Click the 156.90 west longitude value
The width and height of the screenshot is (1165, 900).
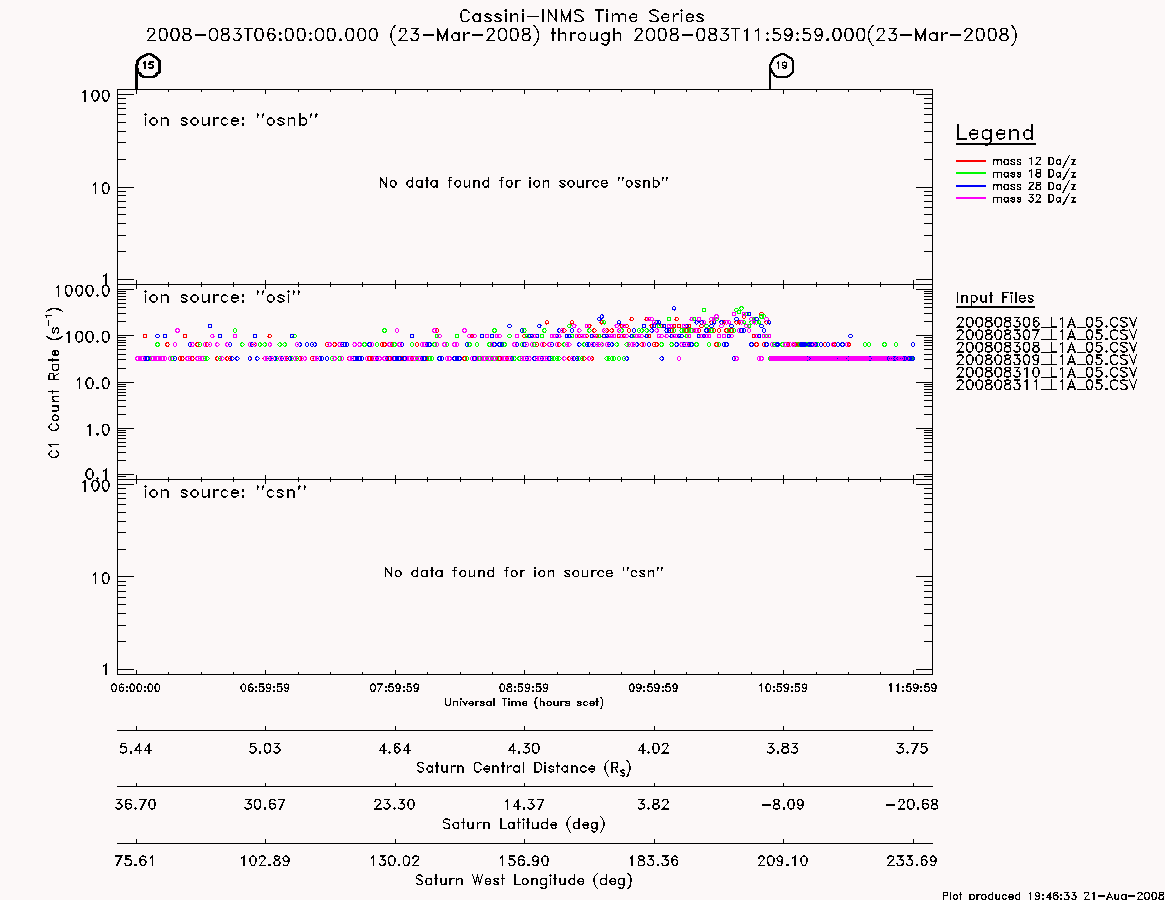point(524,861)
